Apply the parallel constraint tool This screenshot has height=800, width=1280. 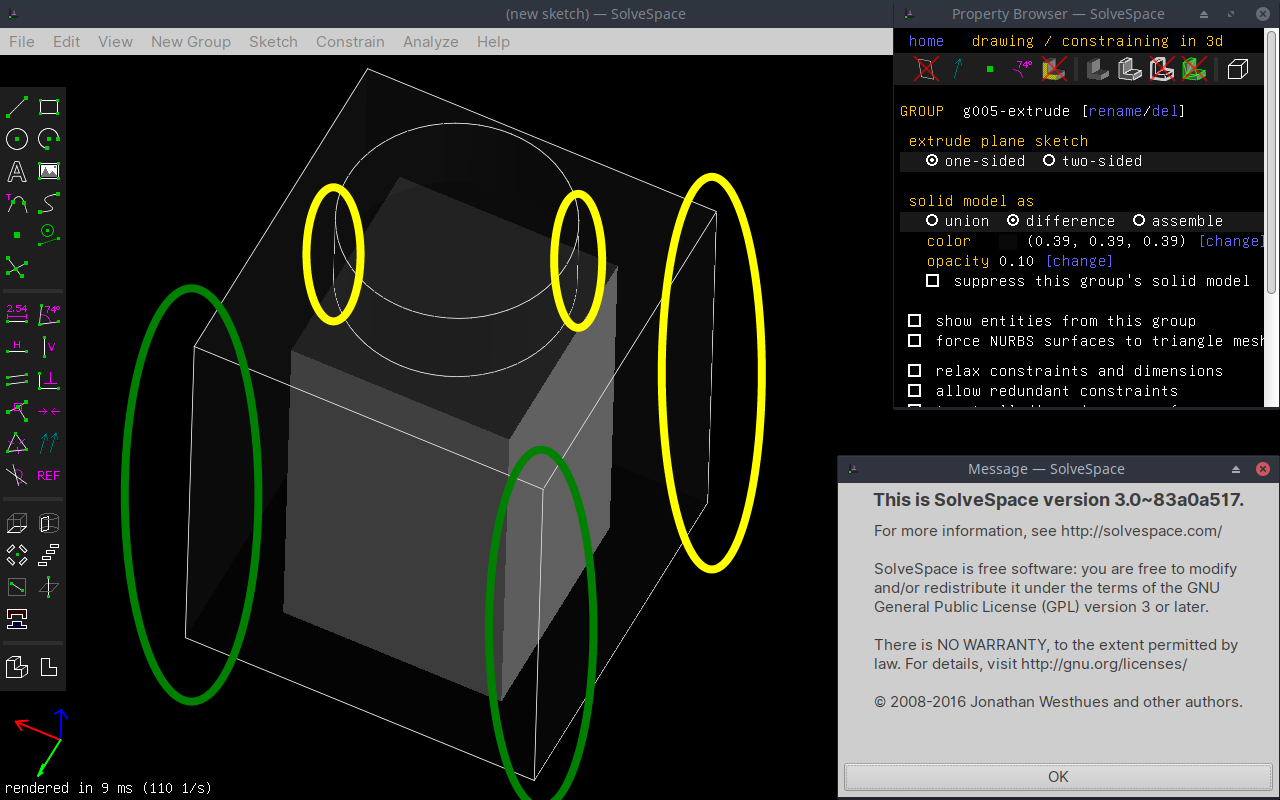tap(17, 379)
